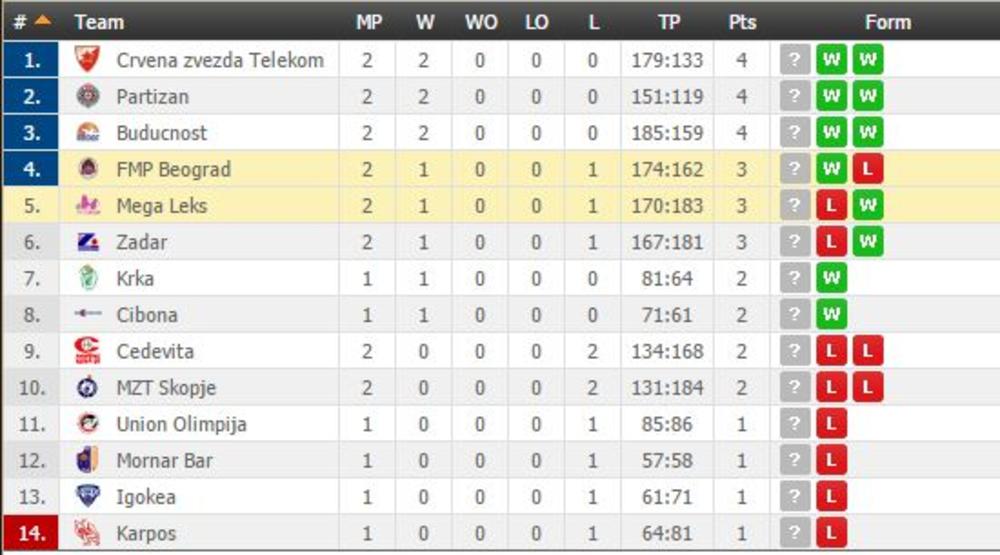Click the FMP Beograd club logo
This screenshot has width=1000, height=555.
click(x=88, y=169)
